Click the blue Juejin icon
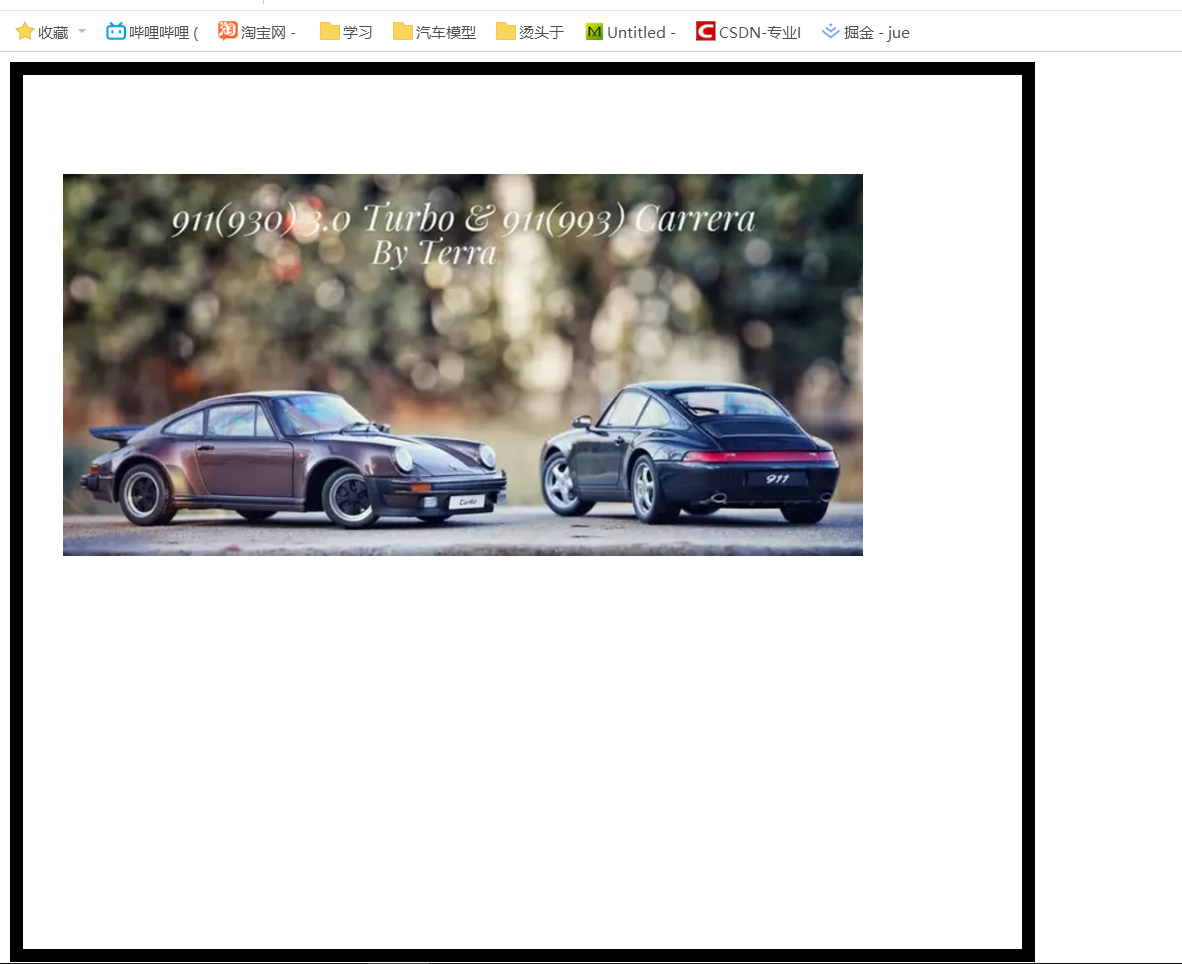1182x964 pixels. point(831,31)
